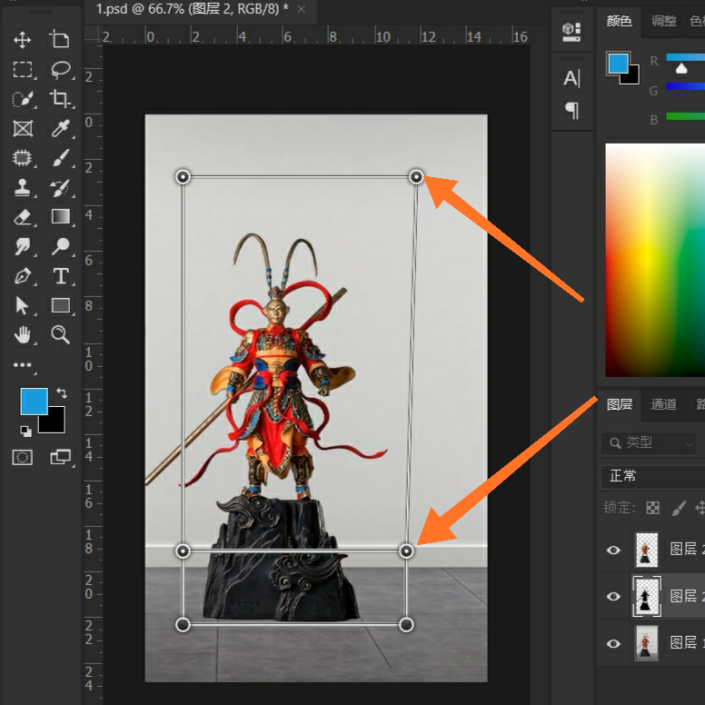Open the Paragraph panel icon

pyautogui.click(x=571, y=111)
